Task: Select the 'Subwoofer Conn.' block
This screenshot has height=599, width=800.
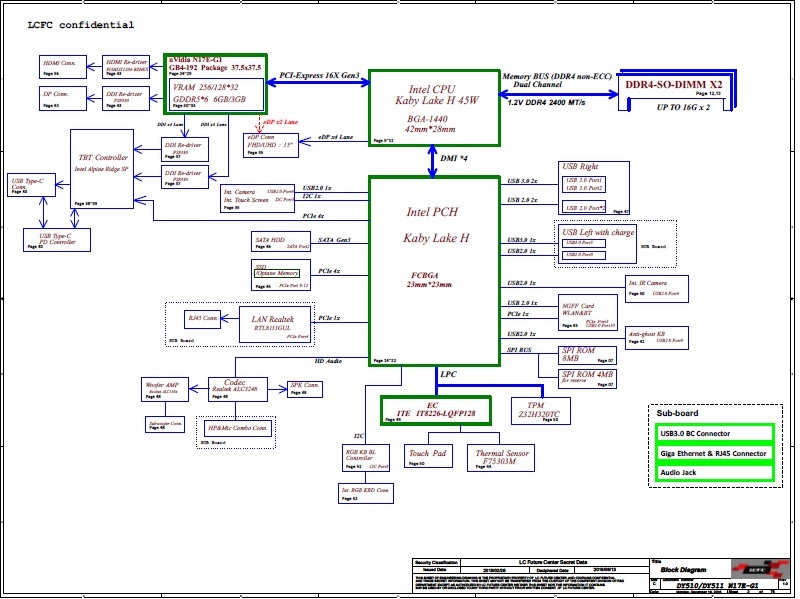Action: [x=165, y=424]
